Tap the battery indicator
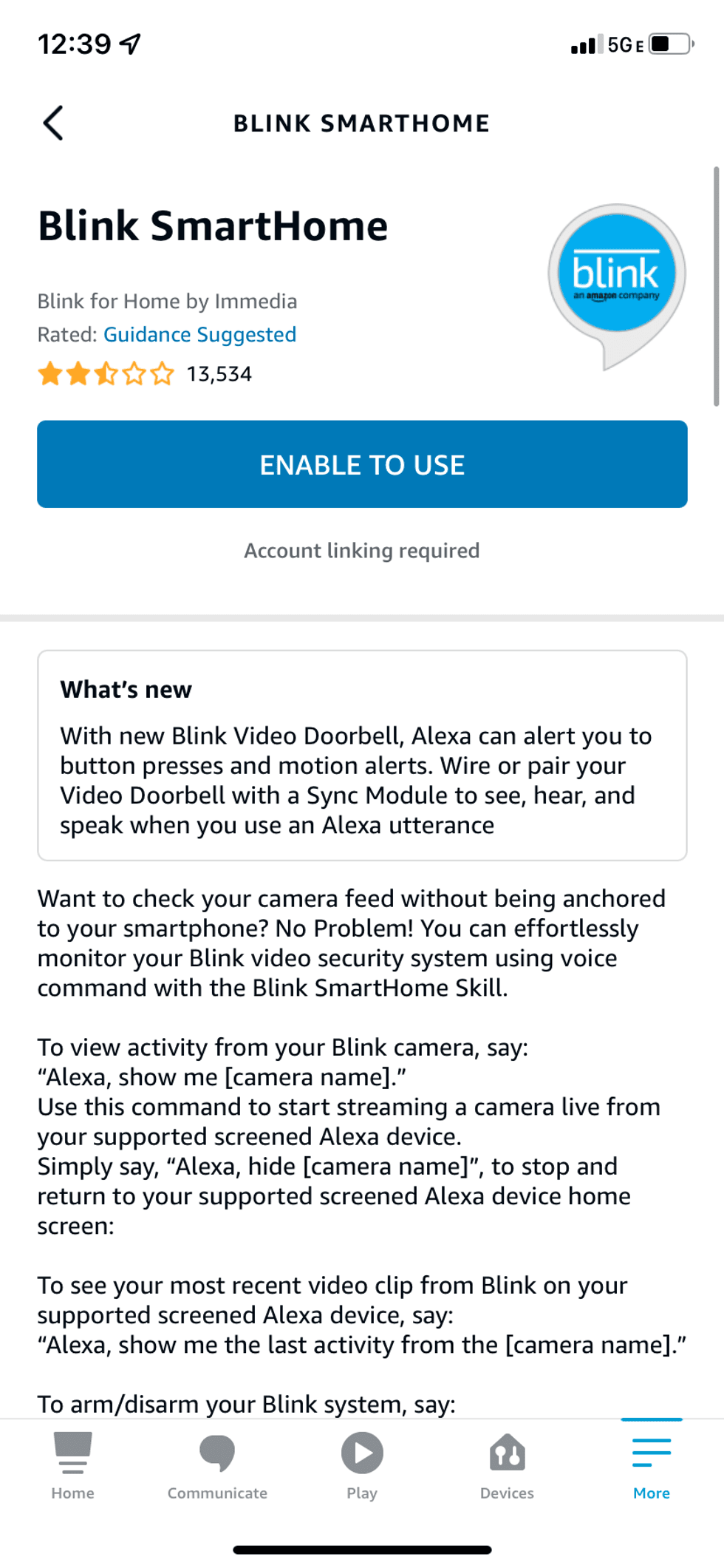Viewport: 724px width, 1568px height. (x=667, y=43)
